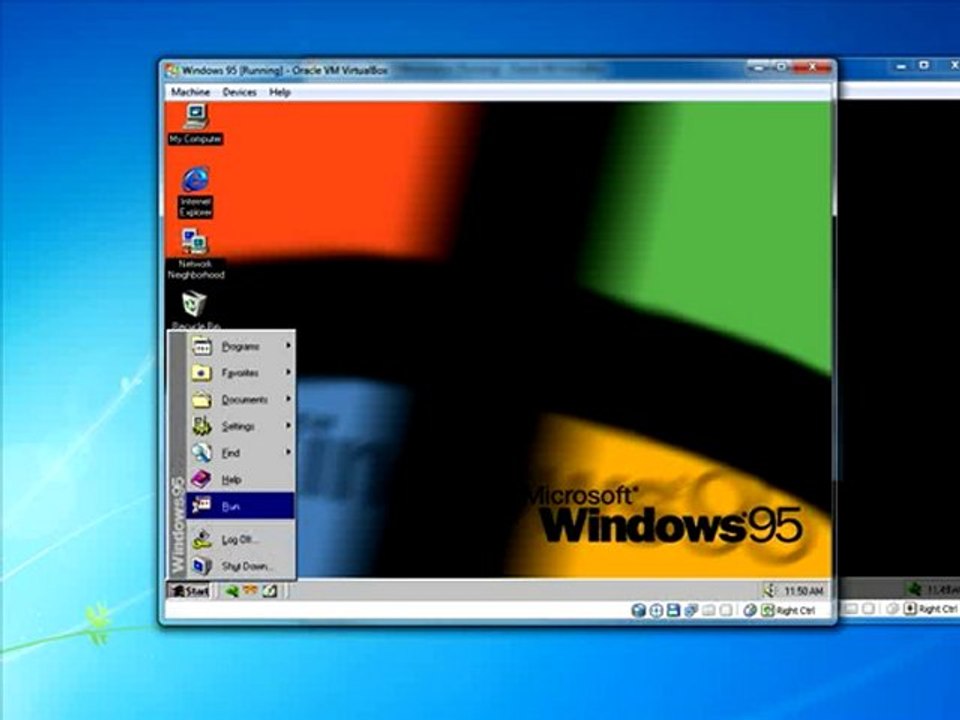Click VirtualBox mouse integration status icon
Viewport: 960px width, 720px height.
click(x=750, y=610)
